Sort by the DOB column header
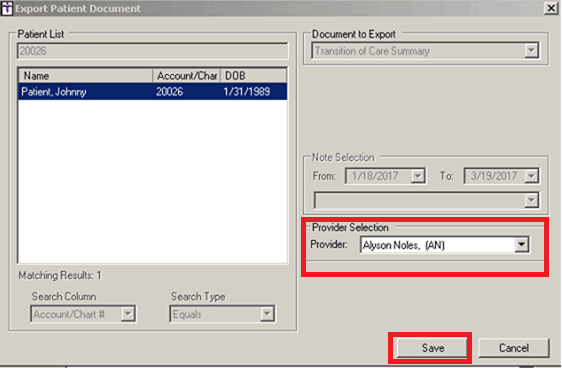562x368 pixels. 253,76
